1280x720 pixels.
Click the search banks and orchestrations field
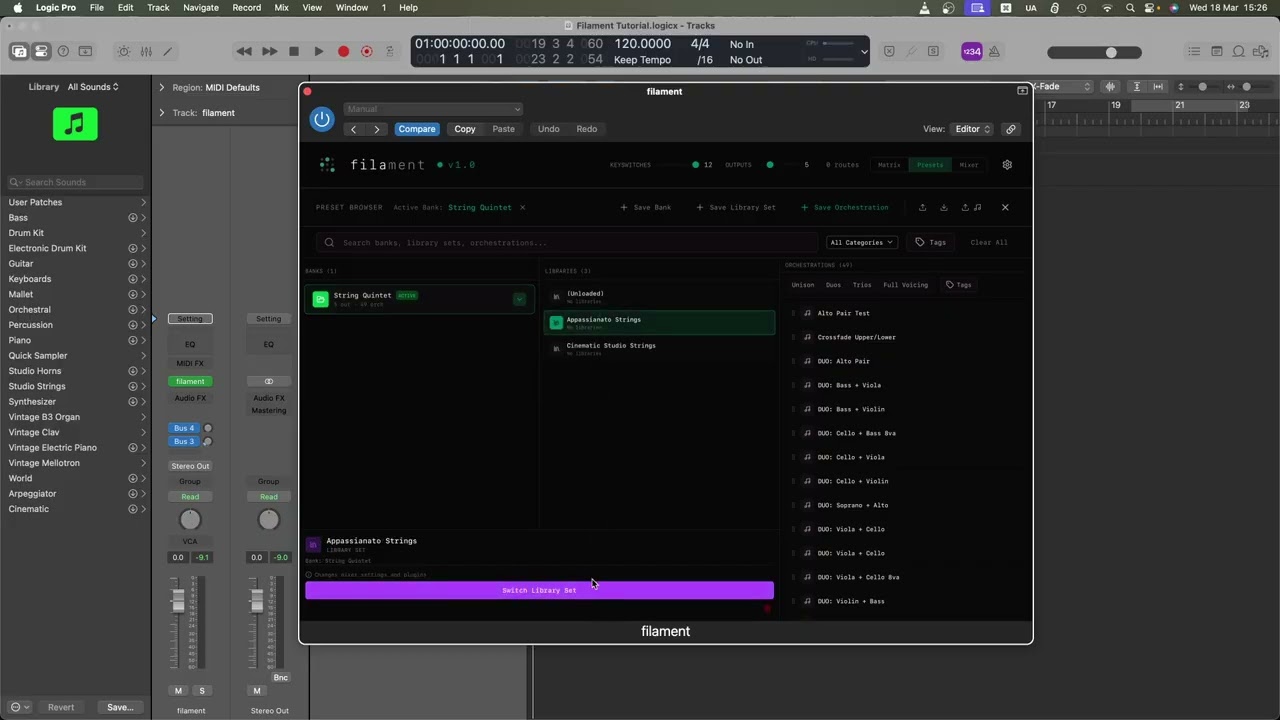pos(568,242)
